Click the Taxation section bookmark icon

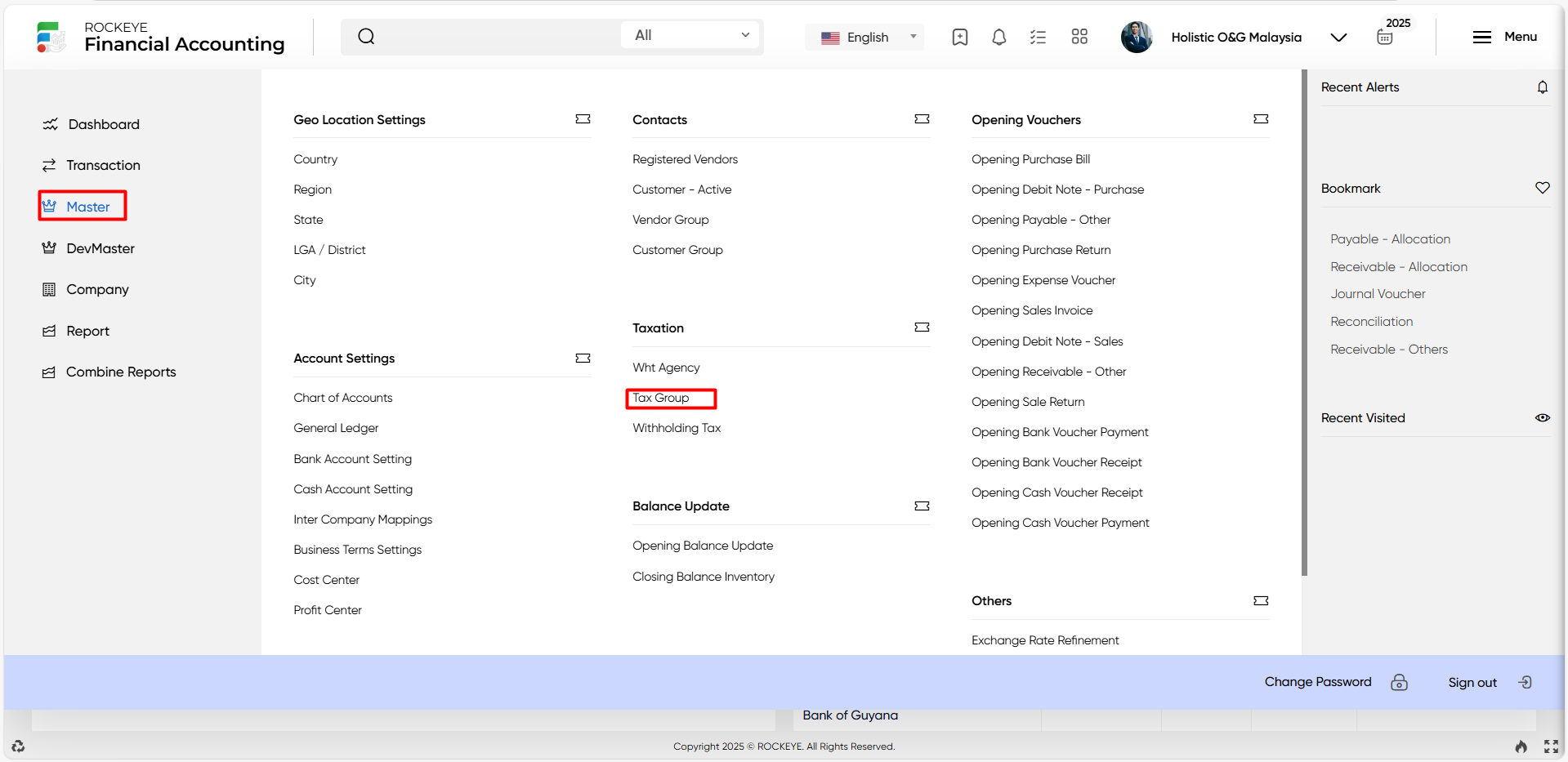point(922,328)
